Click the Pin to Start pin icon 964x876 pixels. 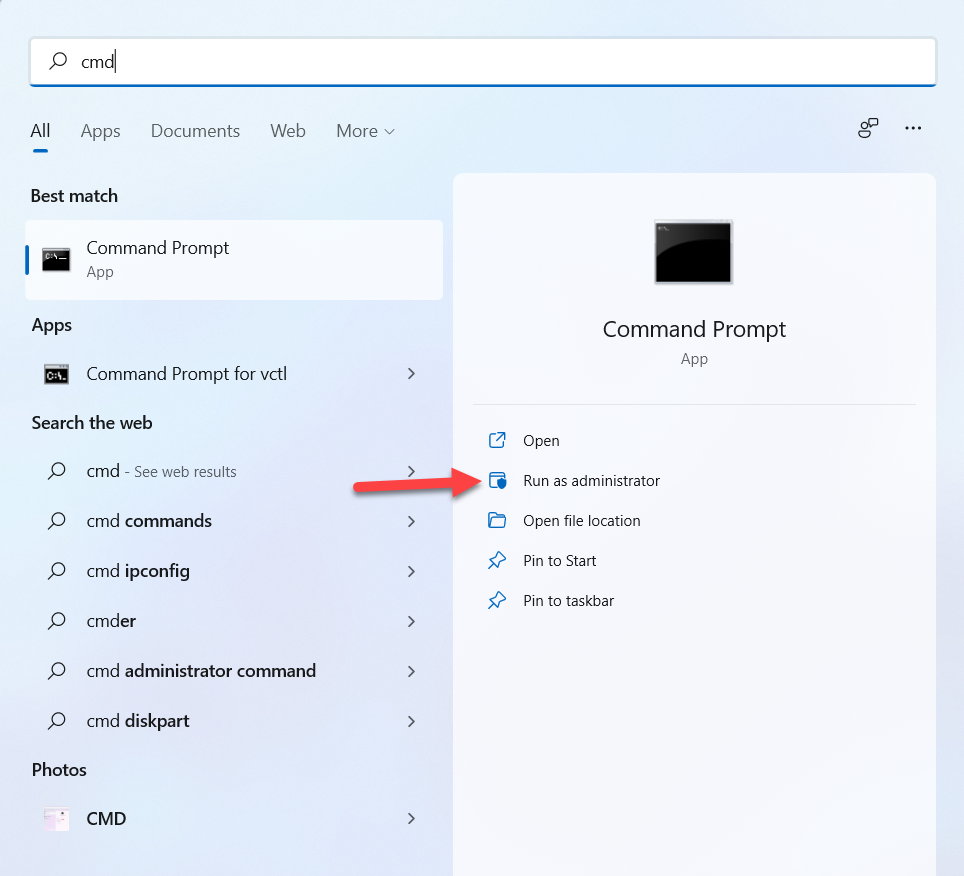[x=497, y=561]
